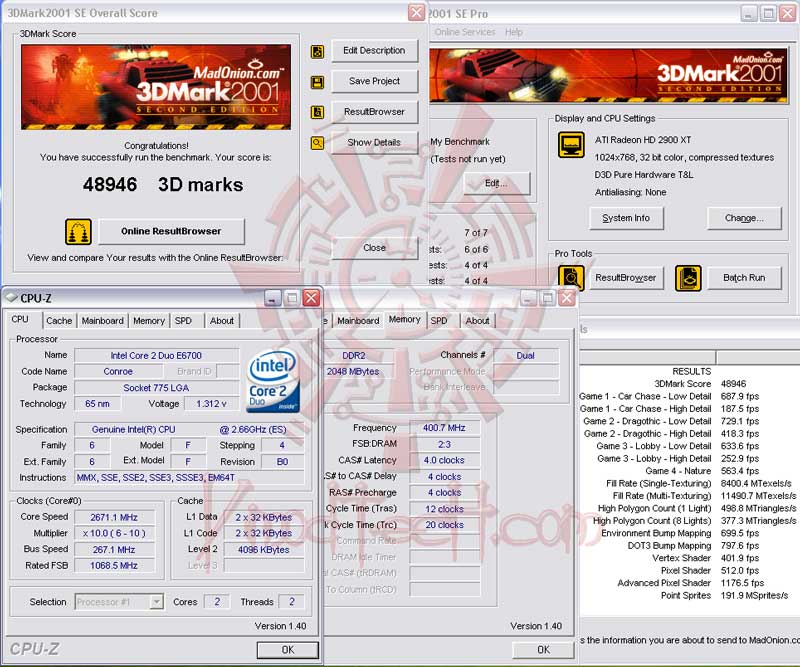This screenshot has width=800, height=667.
Task: Click OK in the CPU-Z CPU window
Action: [x=288, y=650]
